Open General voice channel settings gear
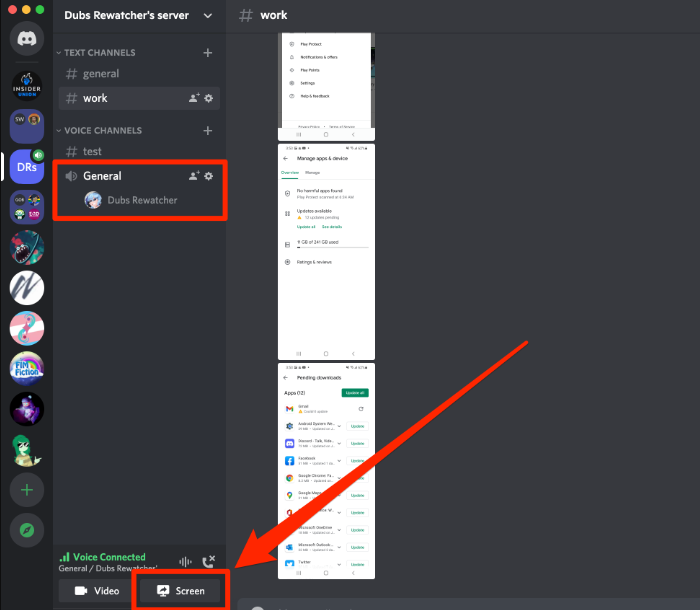Image resolution: width=700 pixels, height=610 pixels. tap(208, 176)
